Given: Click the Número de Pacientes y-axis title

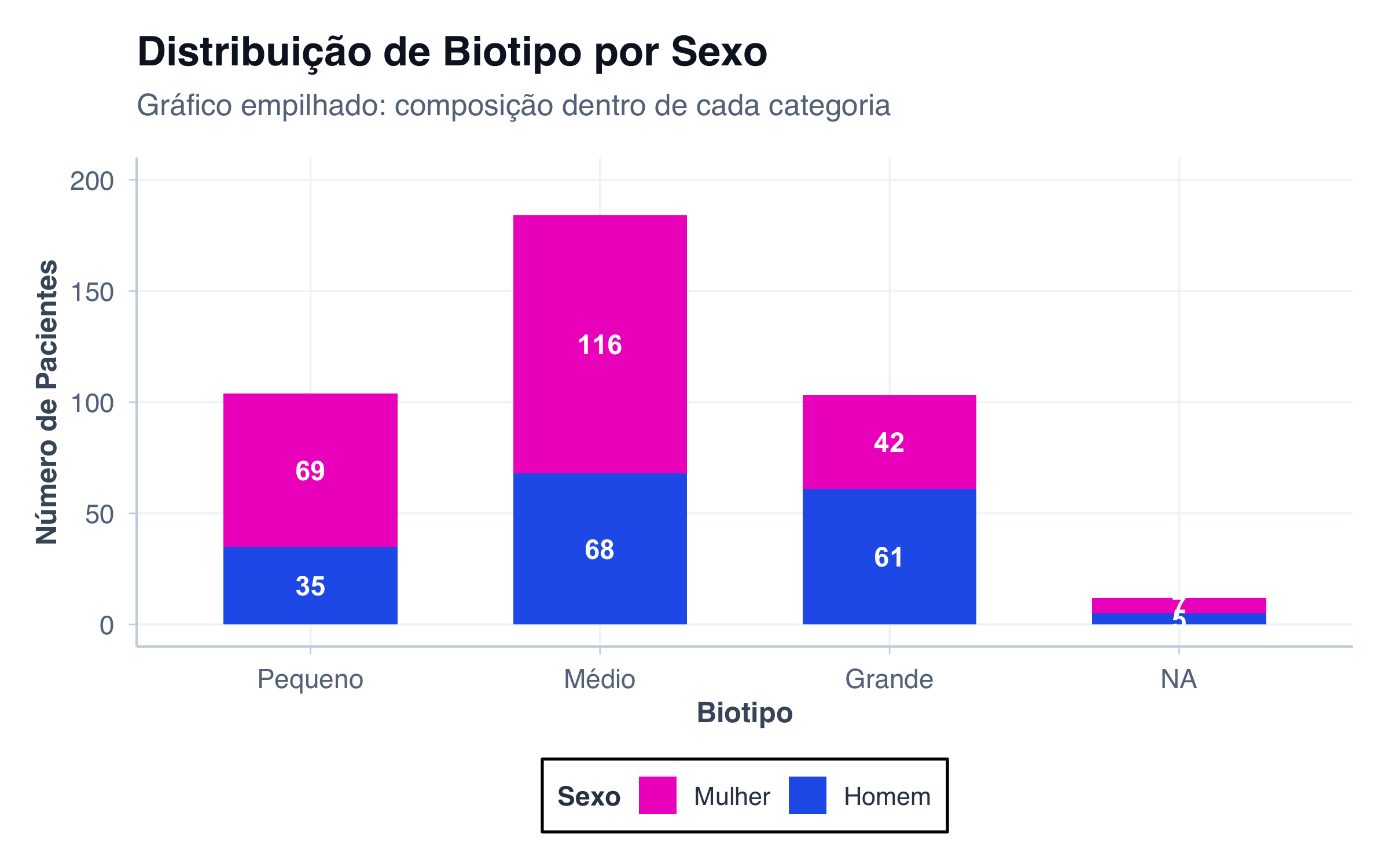Looking at the screenshot, I should (x=47, y=402).
